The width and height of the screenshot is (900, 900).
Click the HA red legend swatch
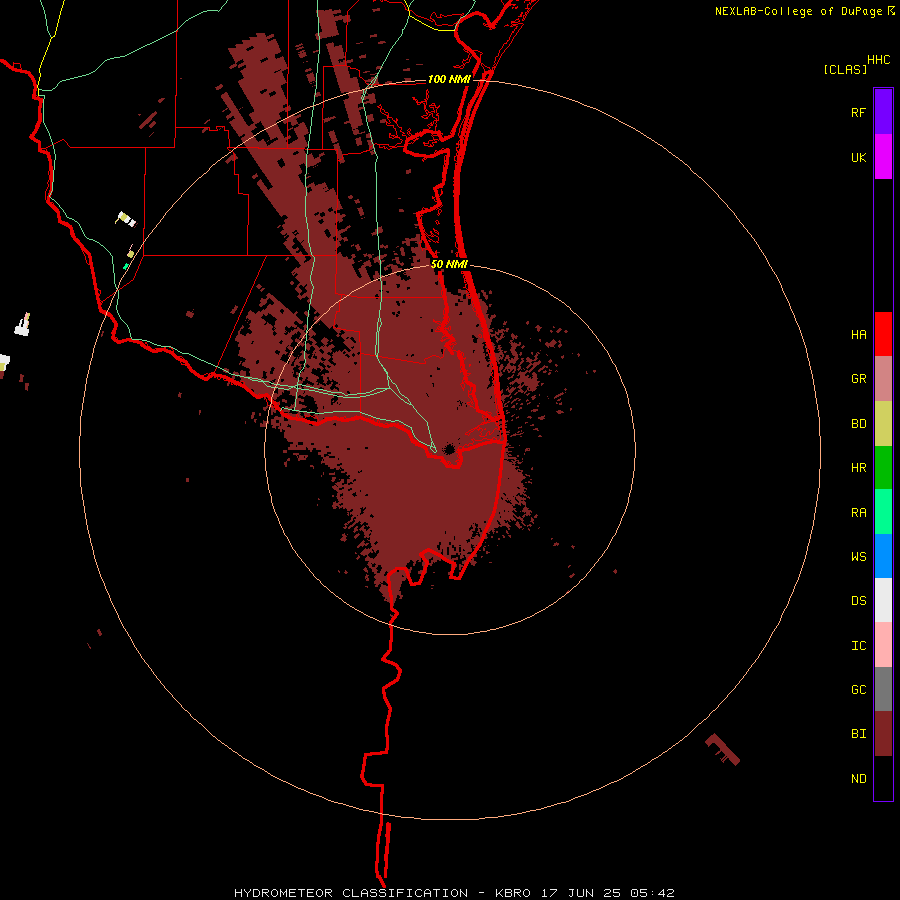point(883,334)
